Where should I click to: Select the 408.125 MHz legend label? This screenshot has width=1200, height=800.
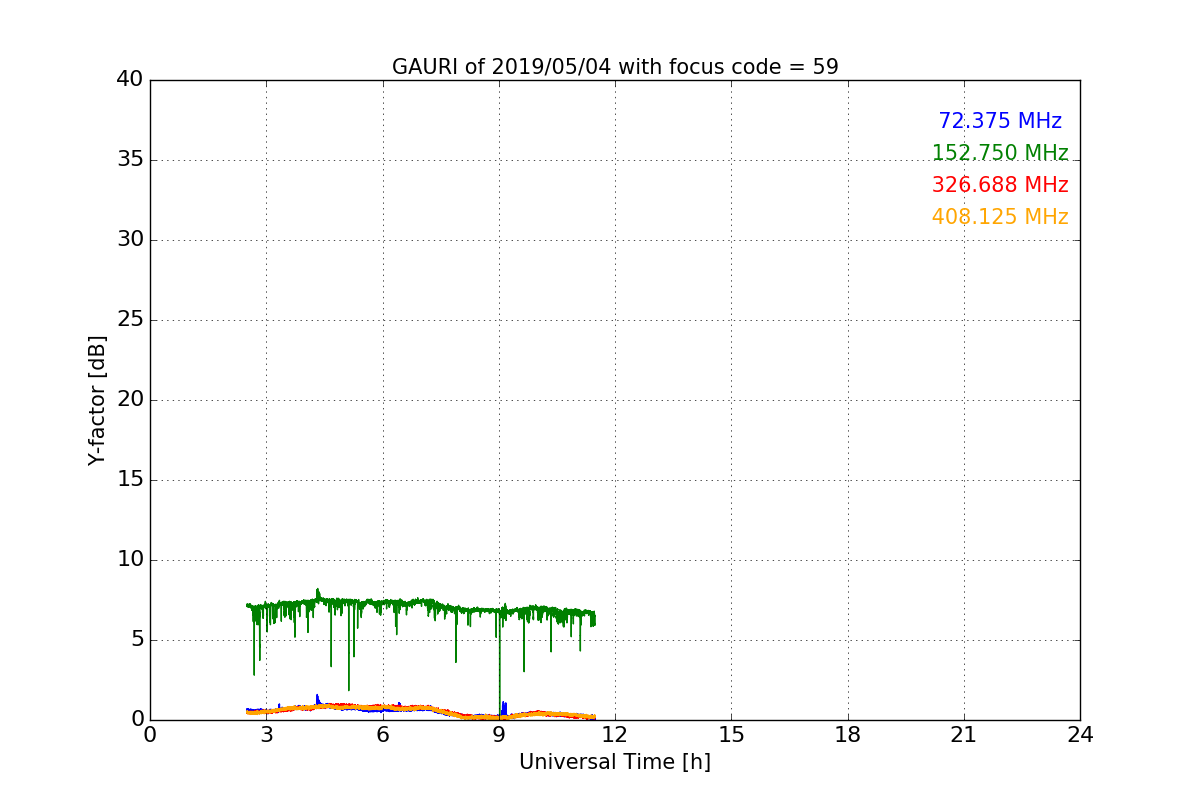click(x=1000, y=217)
